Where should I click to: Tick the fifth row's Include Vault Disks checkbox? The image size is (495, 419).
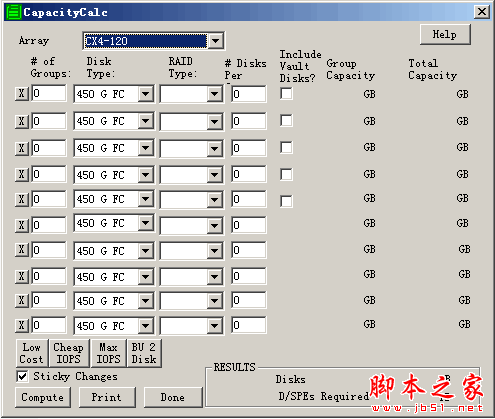[x=286, y=201]
